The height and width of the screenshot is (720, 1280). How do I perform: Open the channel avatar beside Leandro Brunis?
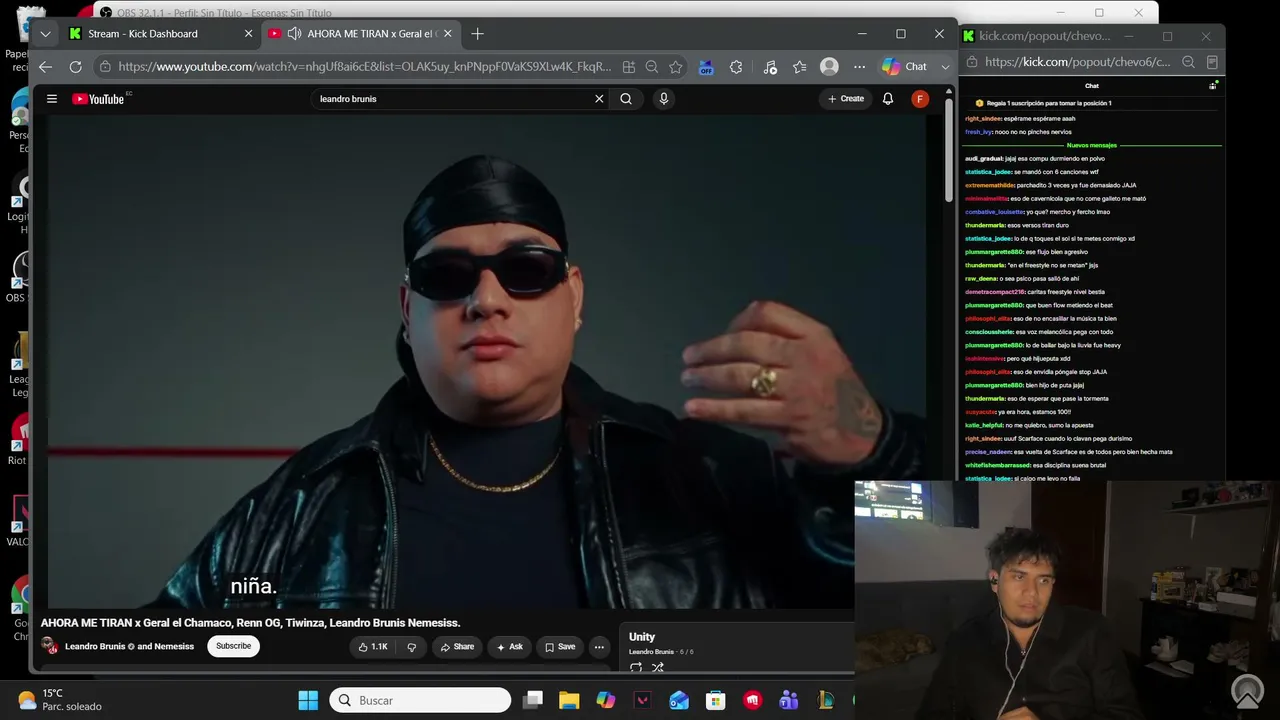[49, 646]
